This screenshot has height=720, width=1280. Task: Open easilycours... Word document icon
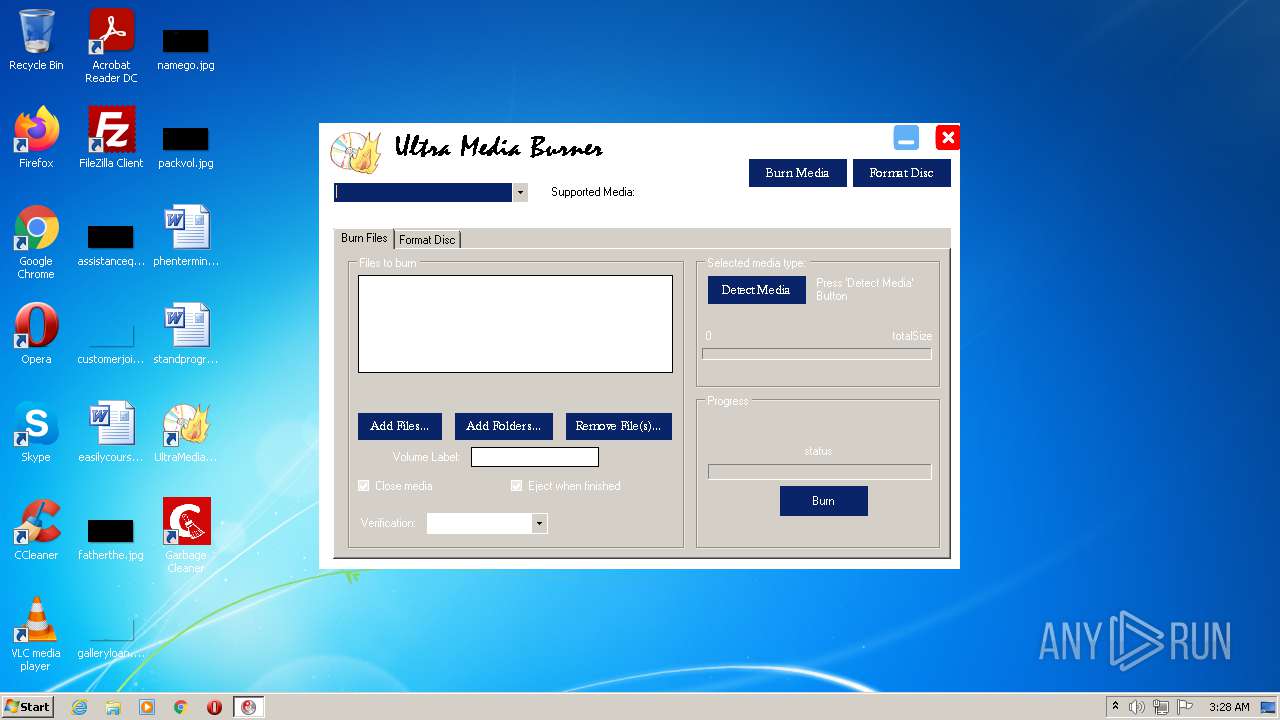111,432
